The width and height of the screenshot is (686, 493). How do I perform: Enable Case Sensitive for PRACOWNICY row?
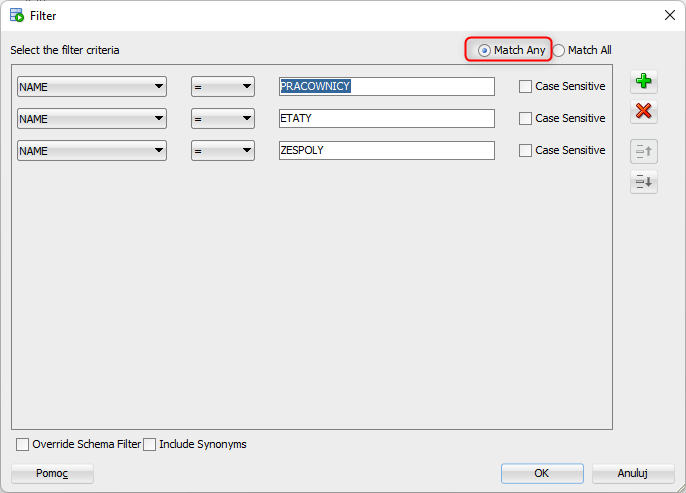coord(526,87)
